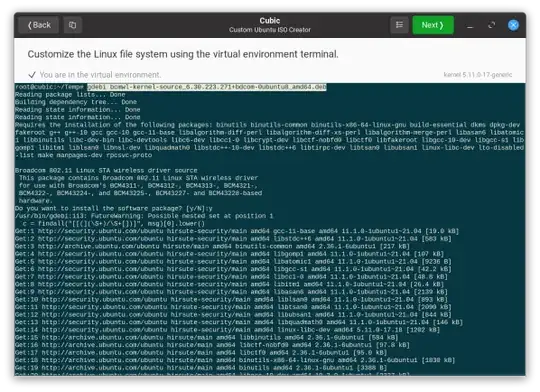
Task: Go back with the Back button
Action: coord(39,25)
